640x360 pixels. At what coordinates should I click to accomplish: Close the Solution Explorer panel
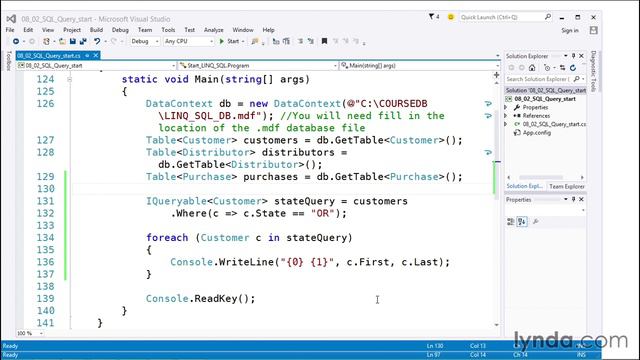pyautogui.click(x=582, y=56)
